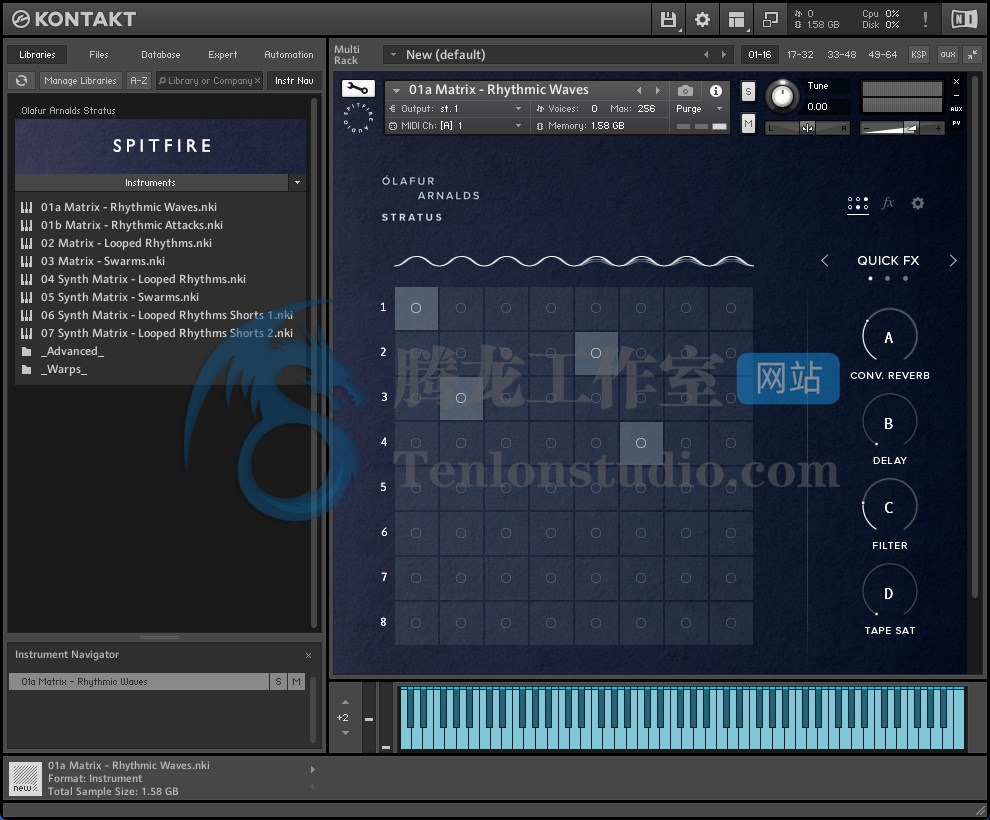Select previous instrument preset arrow
Screen dimensions: 990x820
click(639, 90)
